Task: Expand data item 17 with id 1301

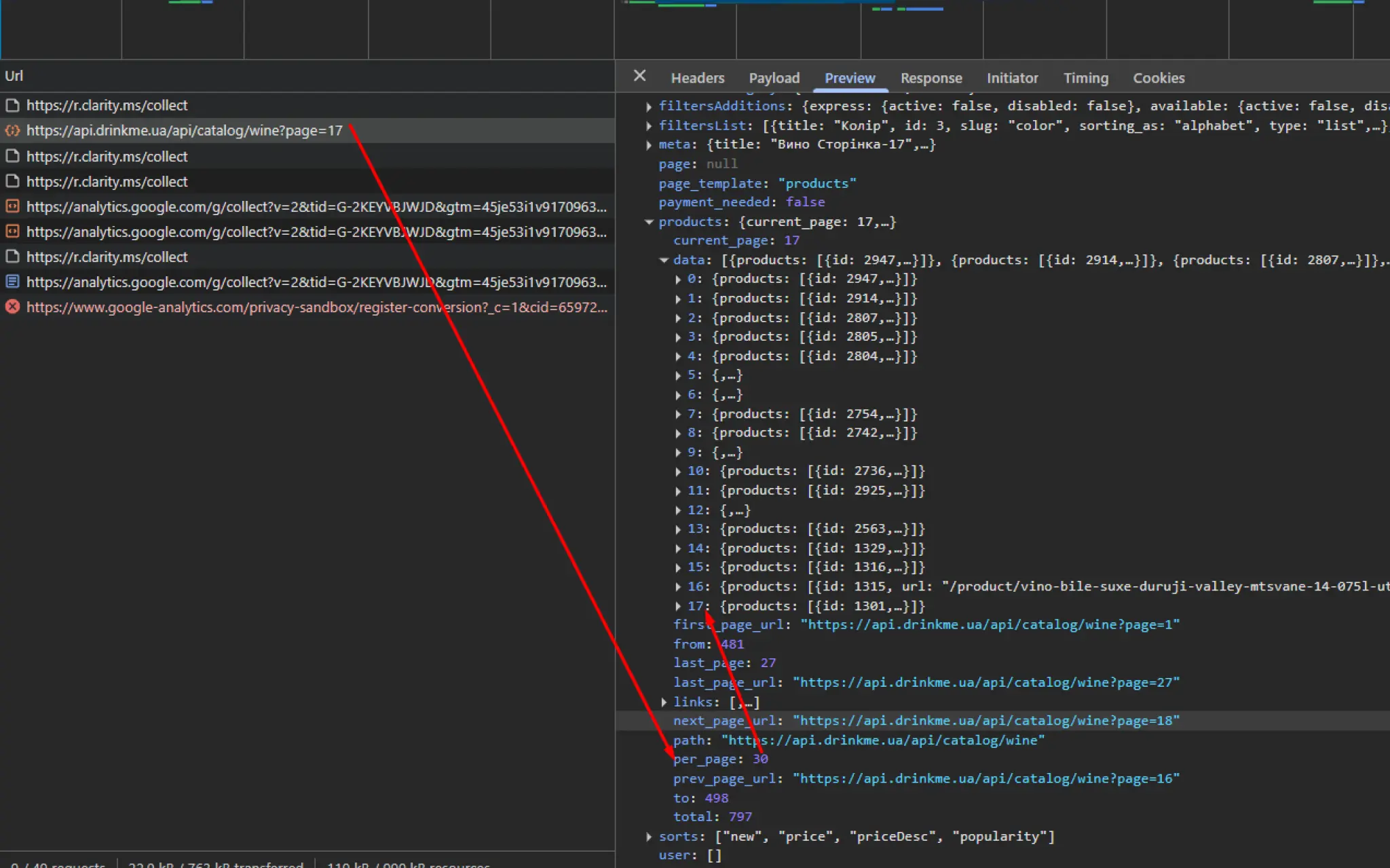Action: pos(678,606)
